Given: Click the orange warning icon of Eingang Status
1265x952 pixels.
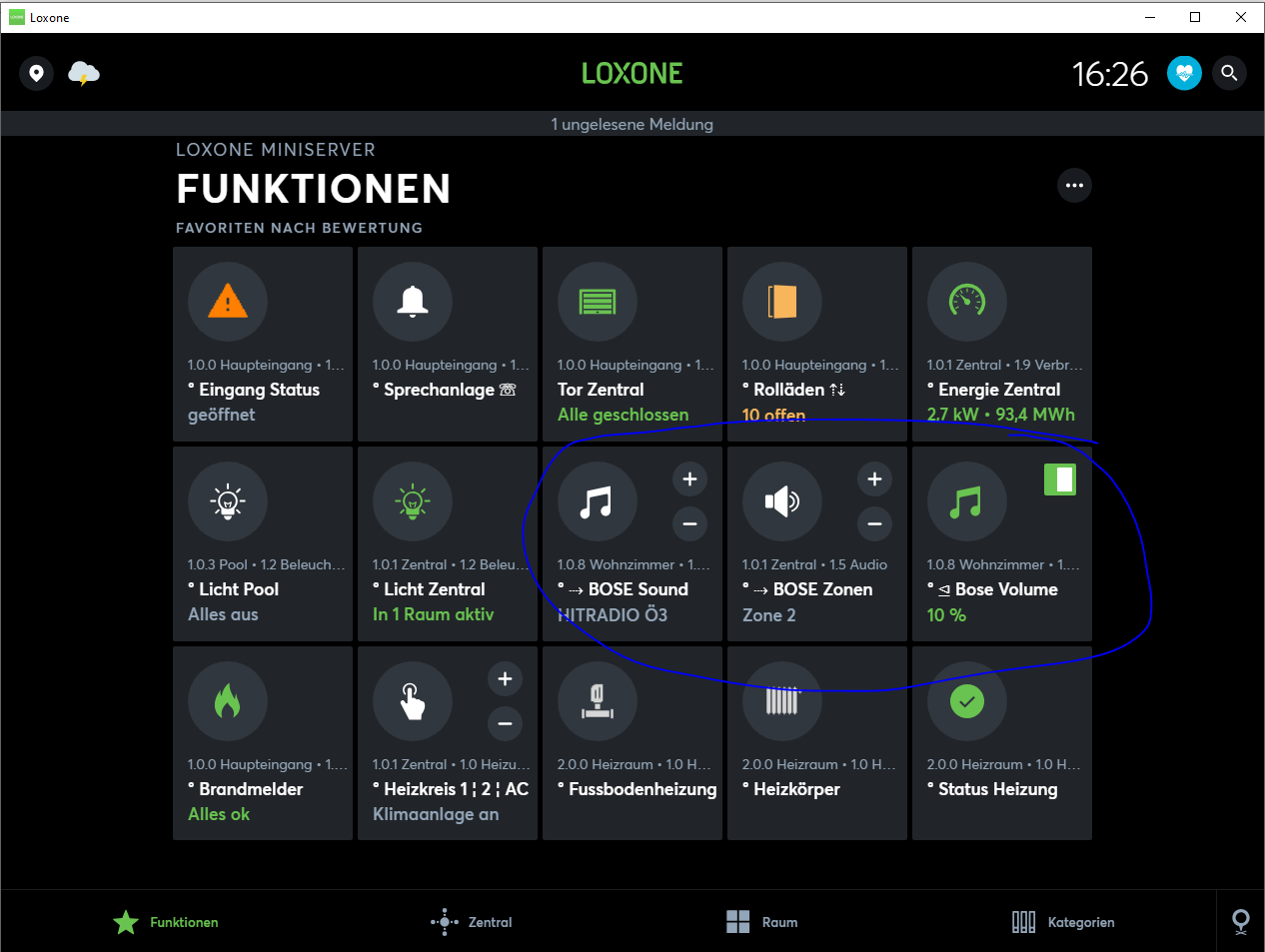Looking at the screenshot, I should coord(228,301).
